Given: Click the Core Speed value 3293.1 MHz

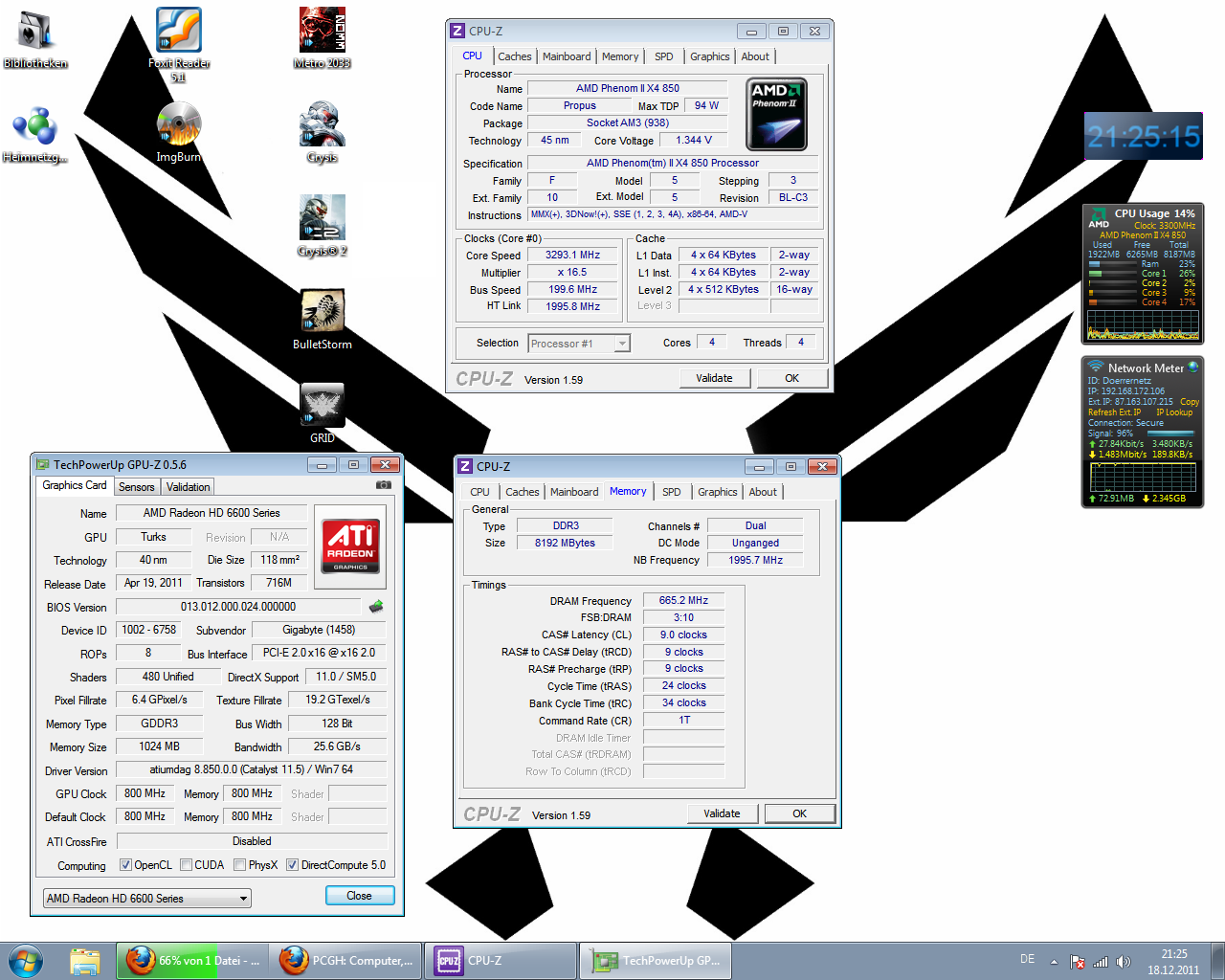Looking at the screenshot, I should tap(572, 256).
